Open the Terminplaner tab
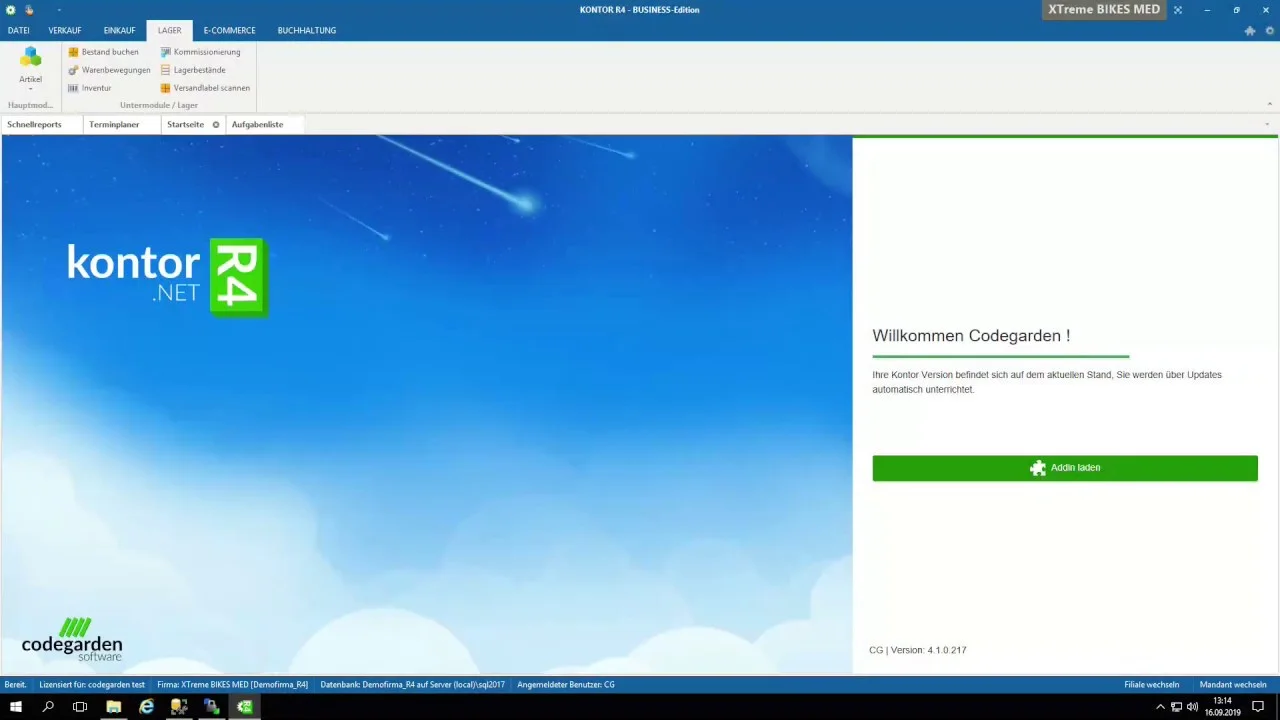 114,125
